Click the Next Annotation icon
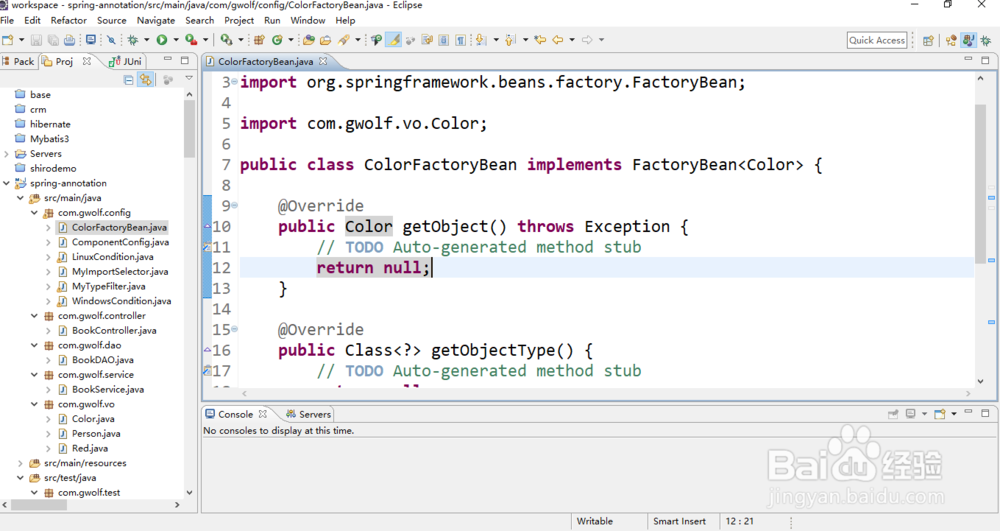1000x531 pixels. pyautogui.click(x=480, y=40)
